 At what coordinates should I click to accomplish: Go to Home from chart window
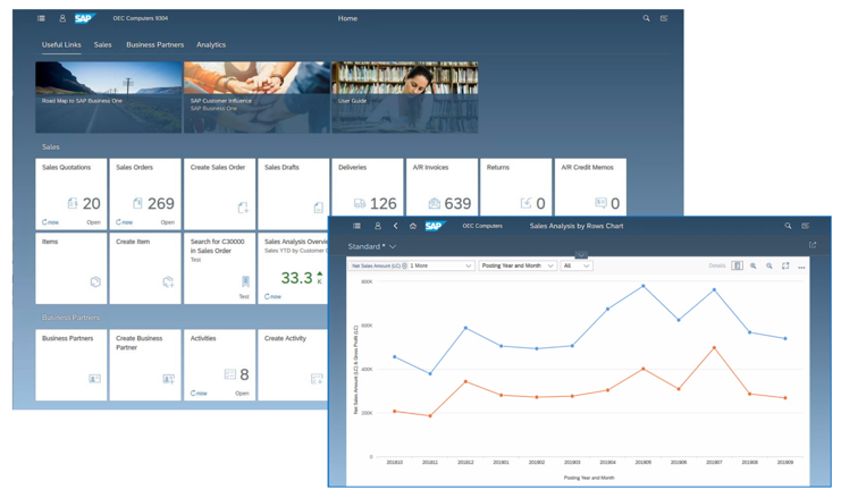[412, 226]
